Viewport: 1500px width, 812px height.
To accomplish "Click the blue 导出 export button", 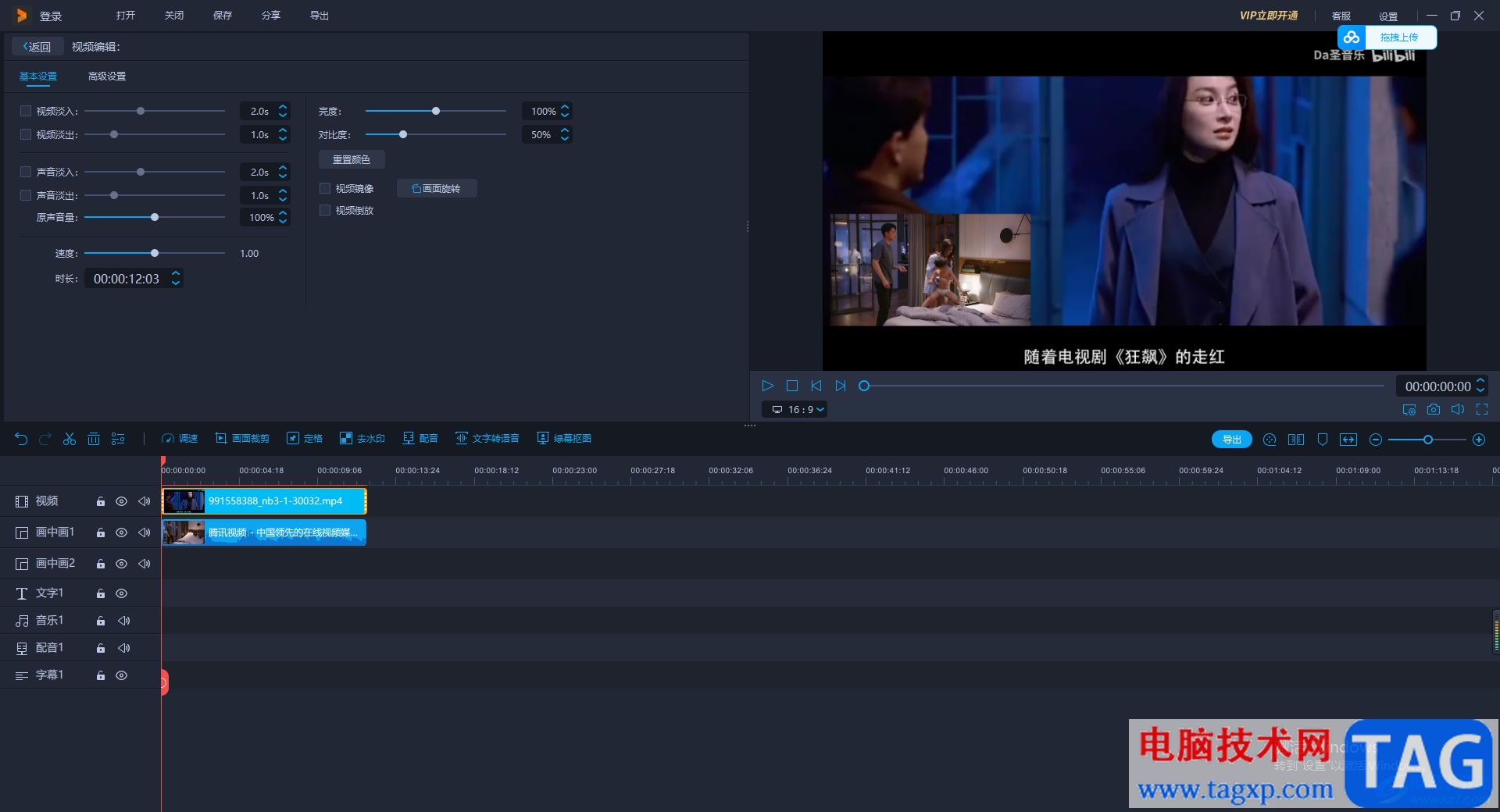I will tap(1231, 440).
